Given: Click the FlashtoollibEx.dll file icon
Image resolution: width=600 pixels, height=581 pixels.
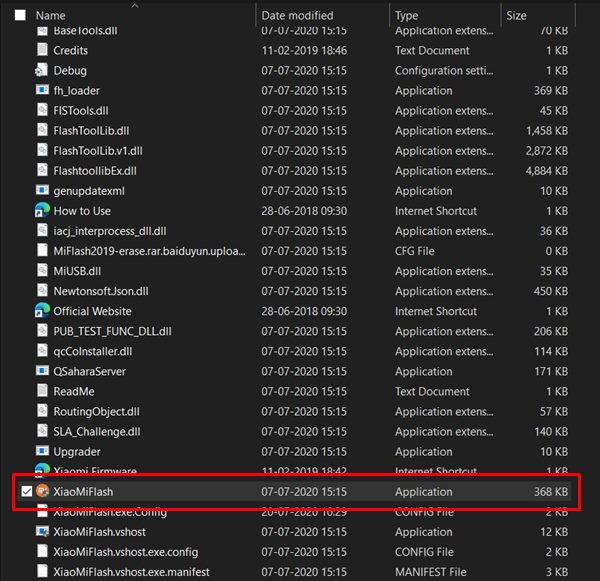Looking at the screenshot, I should click(42, 170).
